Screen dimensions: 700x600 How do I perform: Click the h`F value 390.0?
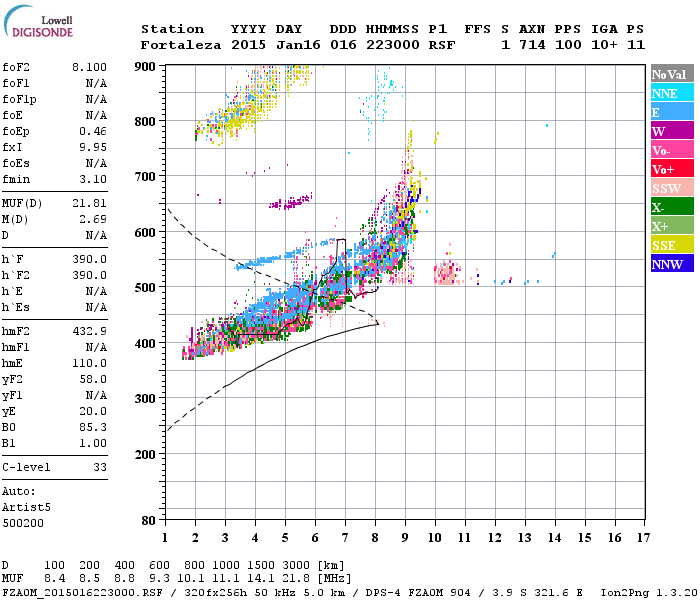pos(89,259)
